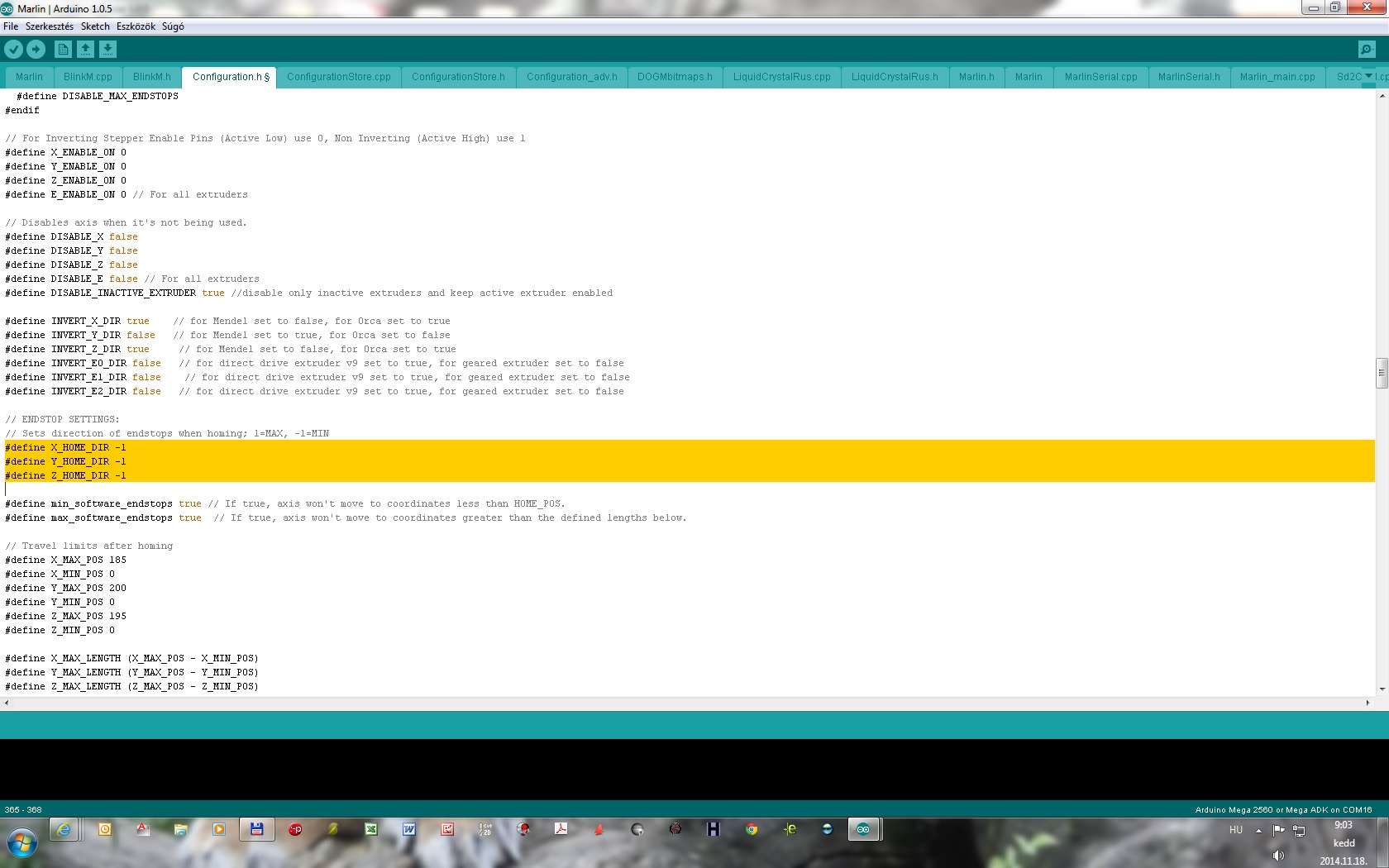
Task: Create a new sketch with New icon
Action: click(x=63, y=50)
